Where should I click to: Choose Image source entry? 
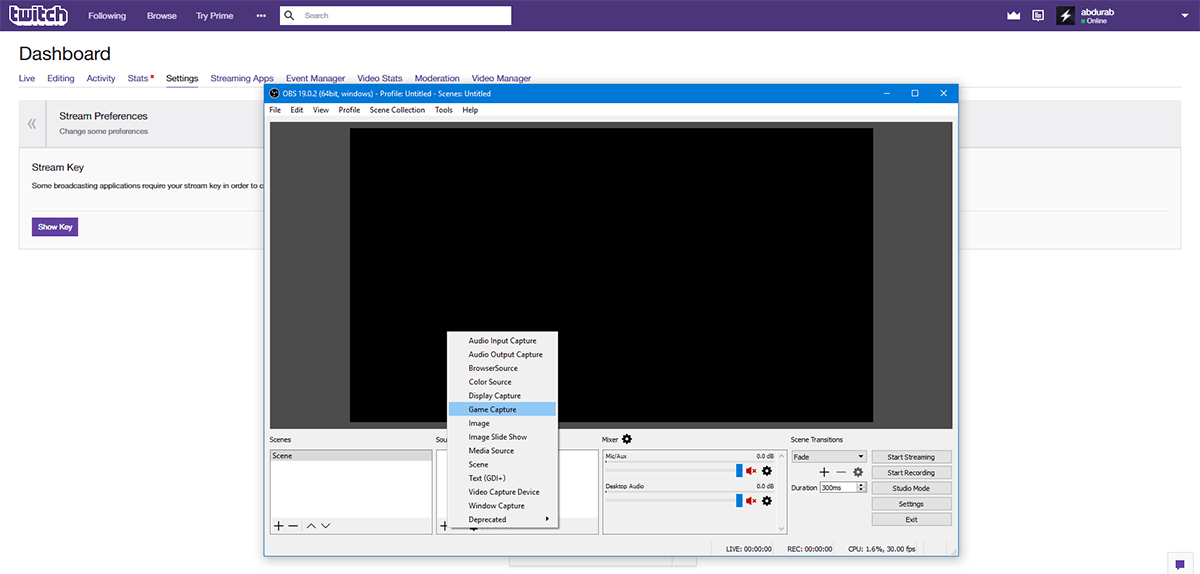click(502, 423)
